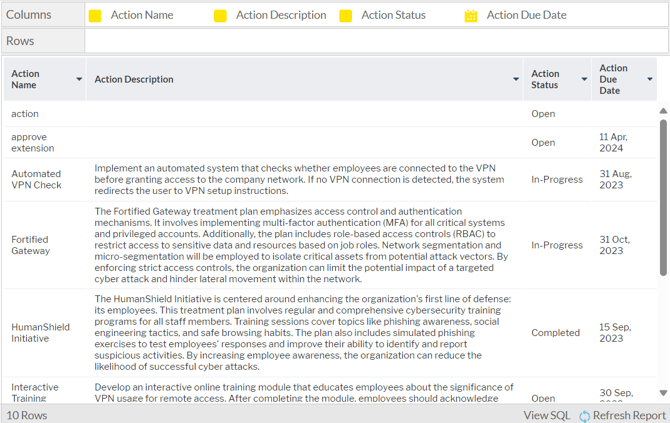Expand the Action Status header filter arrow
This screenshot has width=670, height=423.
pyautogui.click(x=584, y=79)
